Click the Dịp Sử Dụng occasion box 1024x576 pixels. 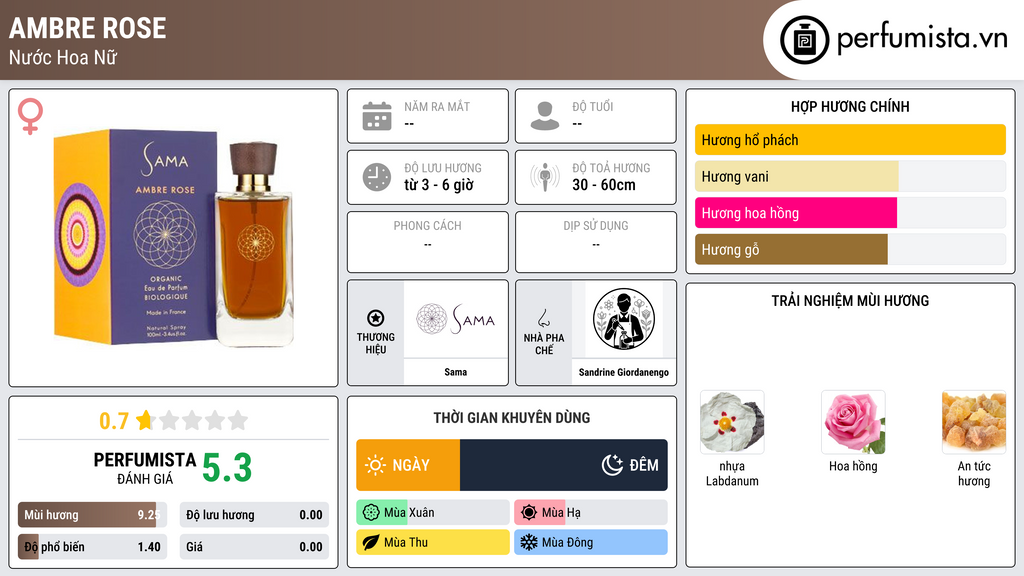click(x=596, y=242)
